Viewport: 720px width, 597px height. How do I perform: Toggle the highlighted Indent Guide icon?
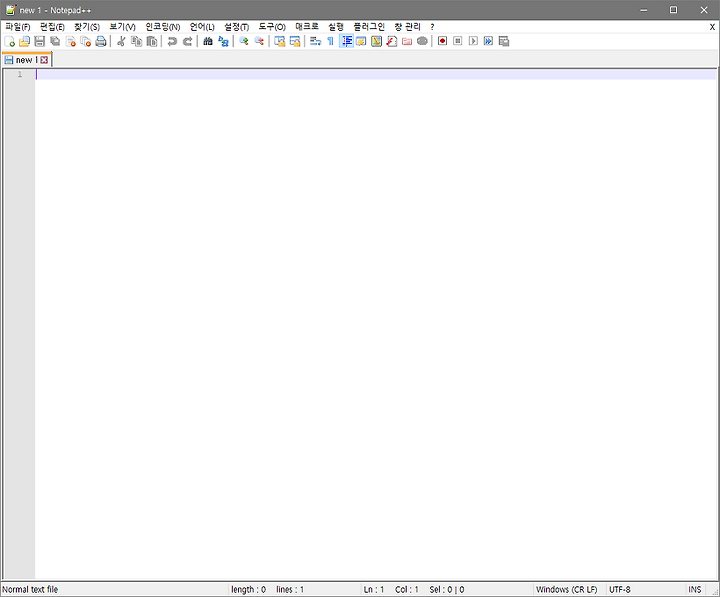pos(346,41)
